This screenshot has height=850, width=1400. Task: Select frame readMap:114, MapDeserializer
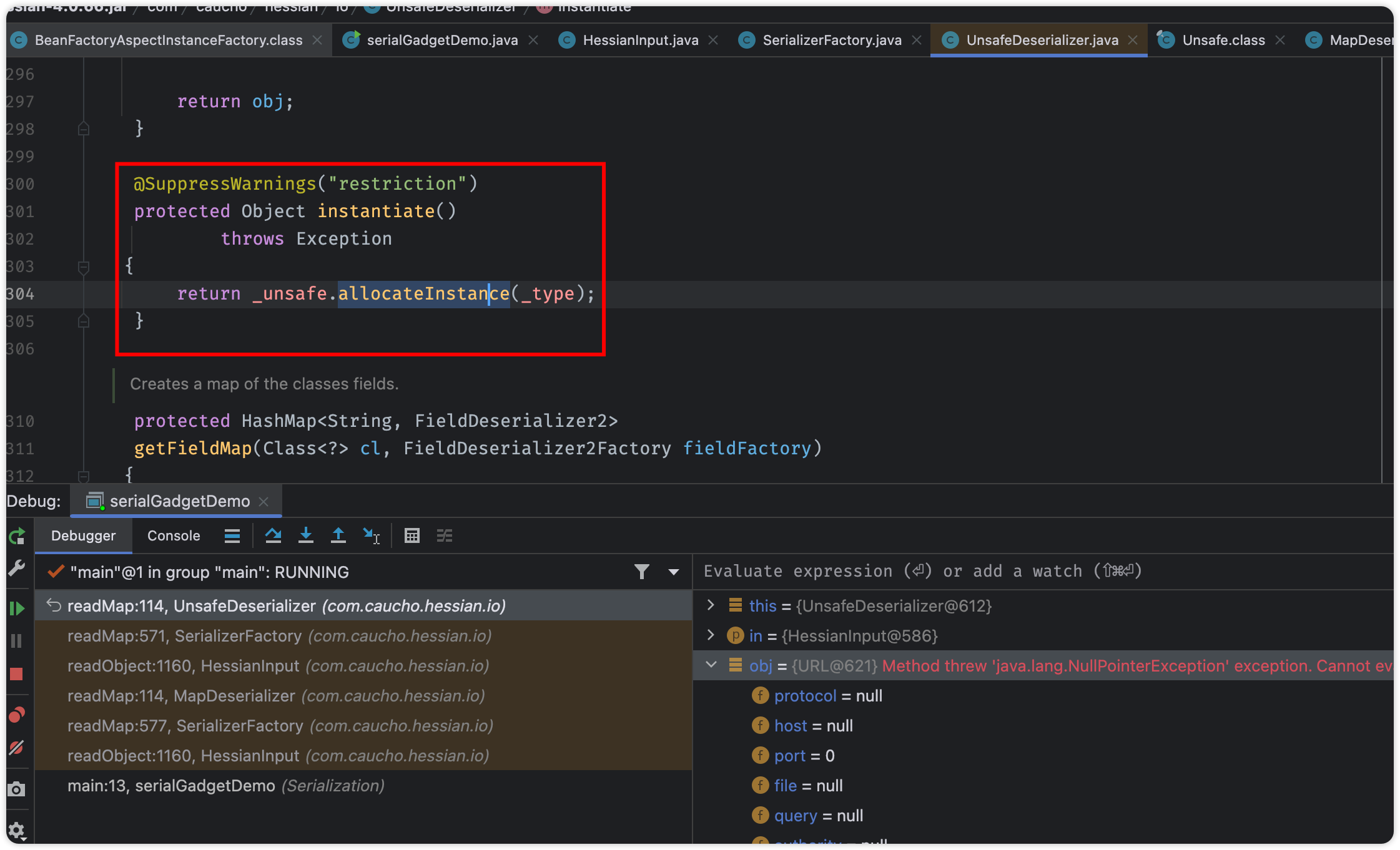(x=363, y=695)
